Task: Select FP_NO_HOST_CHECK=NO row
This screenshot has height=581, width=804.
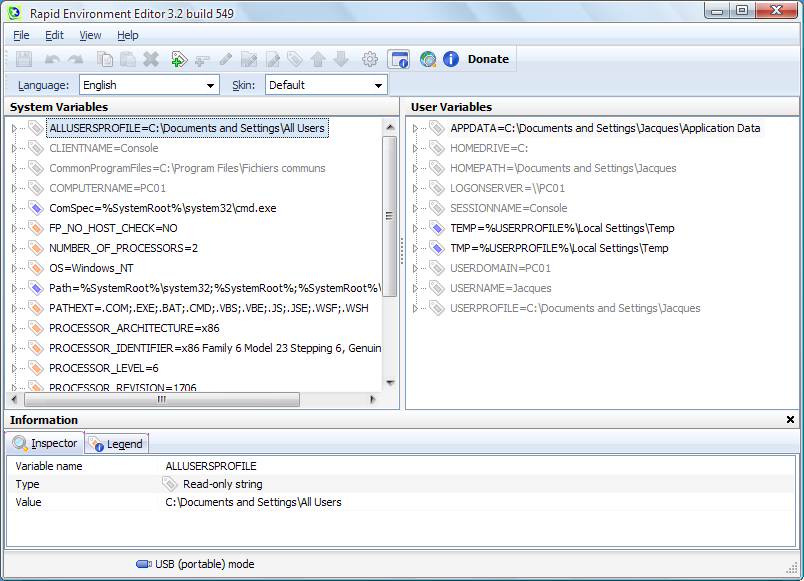Action: pyautogui.click(x=113, y=228)
